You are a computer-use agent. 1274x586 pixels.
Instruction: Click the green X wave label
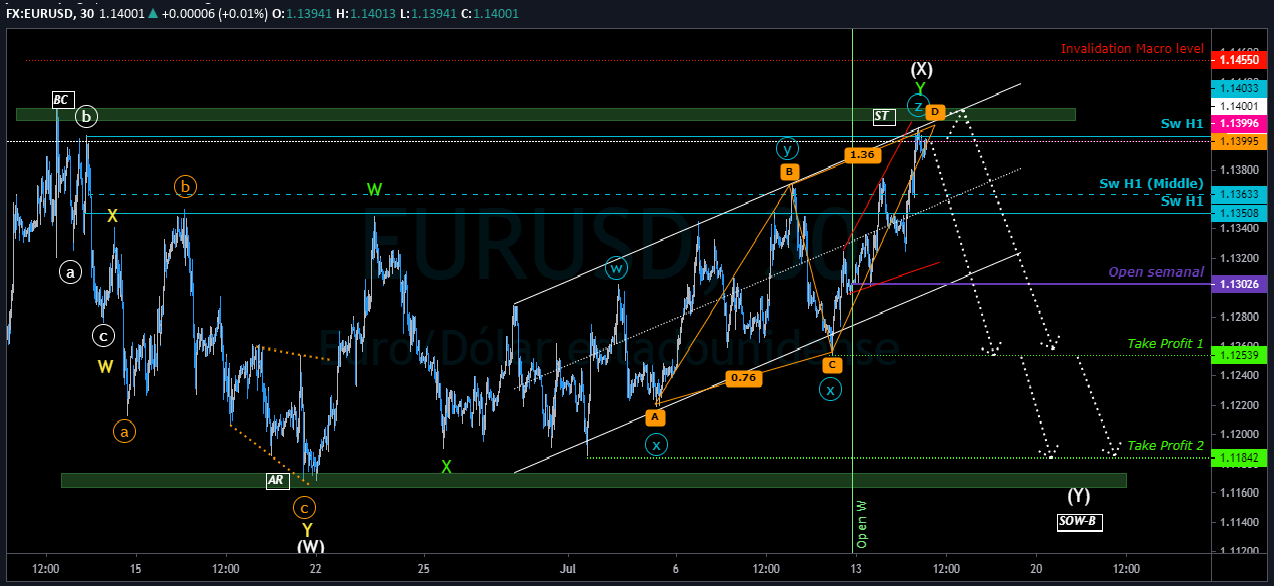(x=448, y=467)
